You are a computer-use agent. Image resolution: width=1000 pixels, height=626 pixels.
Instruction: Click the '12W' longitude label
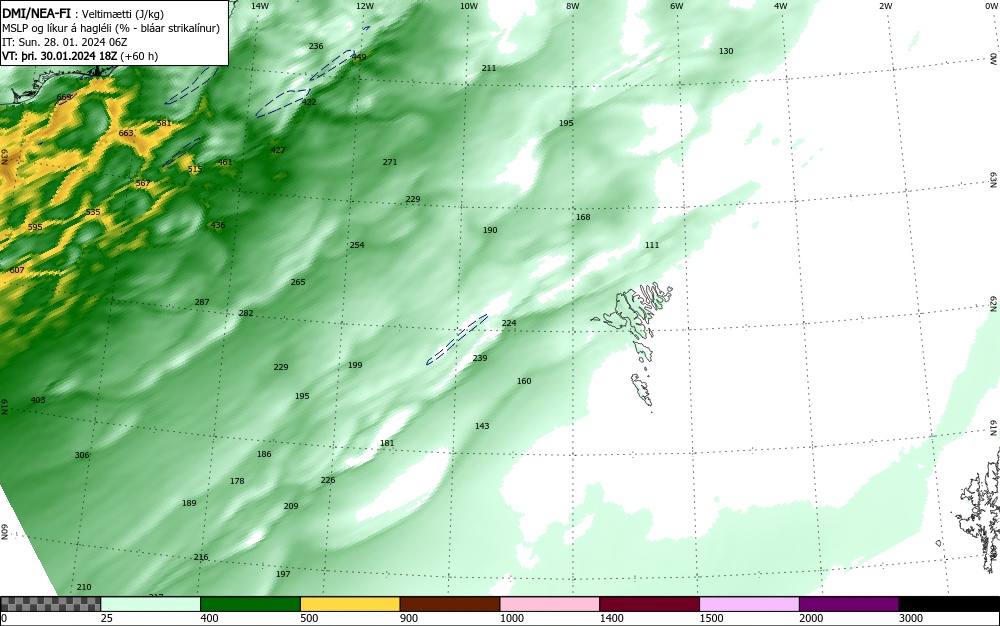pyautogui.click(x=364, y=6)
